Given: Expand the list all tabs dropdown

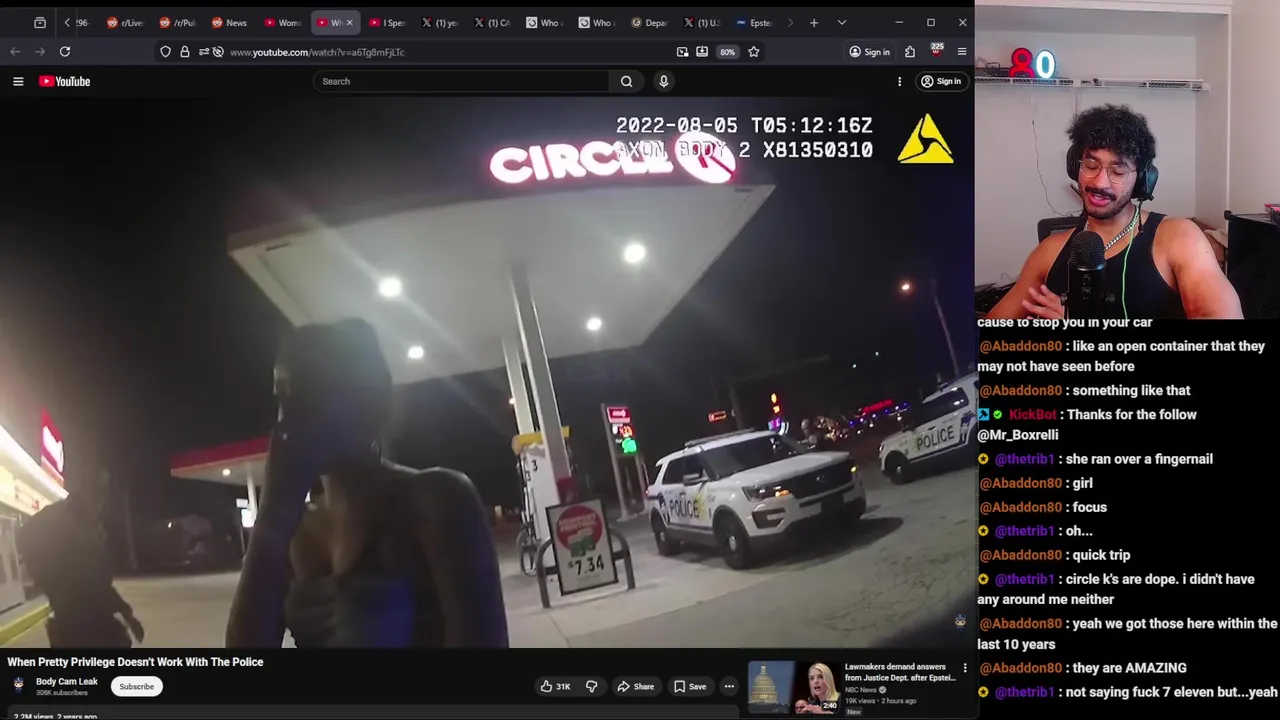Looking at the screenshot, I should (x=842, y=22).
